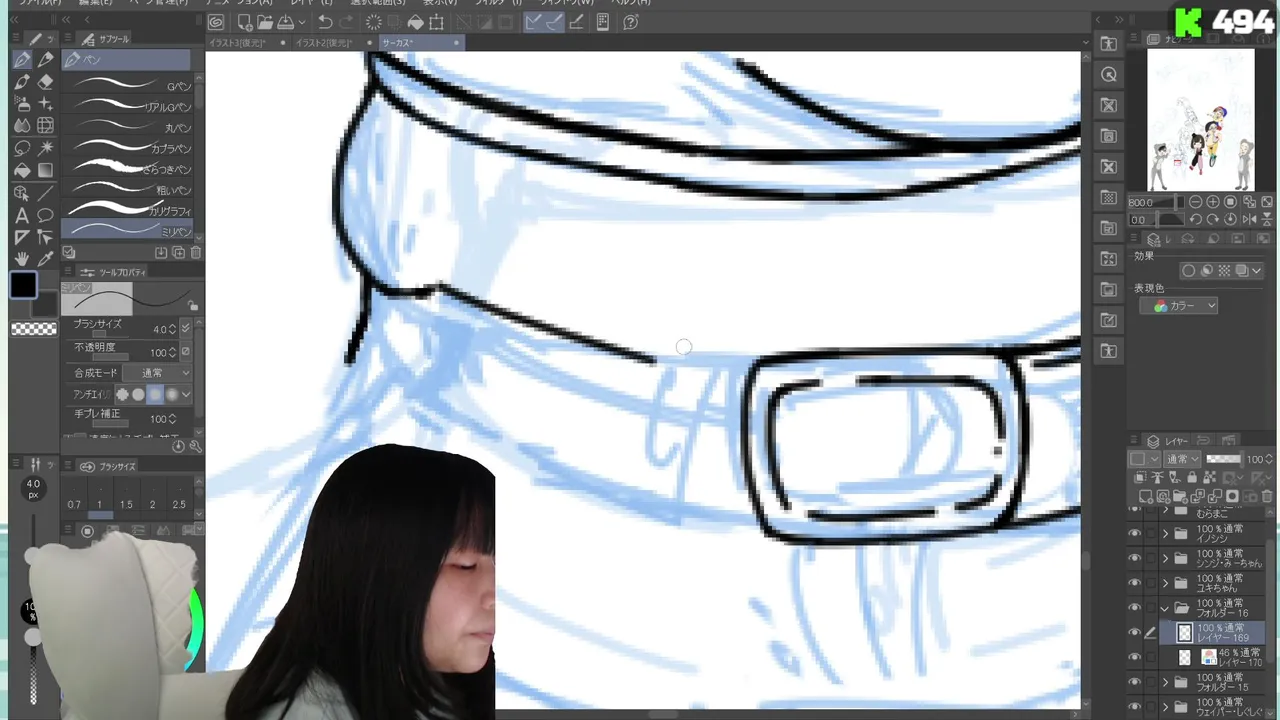Open the 合成モード dropdown in tool property
The height and width of the screenshot is (720, 1280).
click(158, 373)
